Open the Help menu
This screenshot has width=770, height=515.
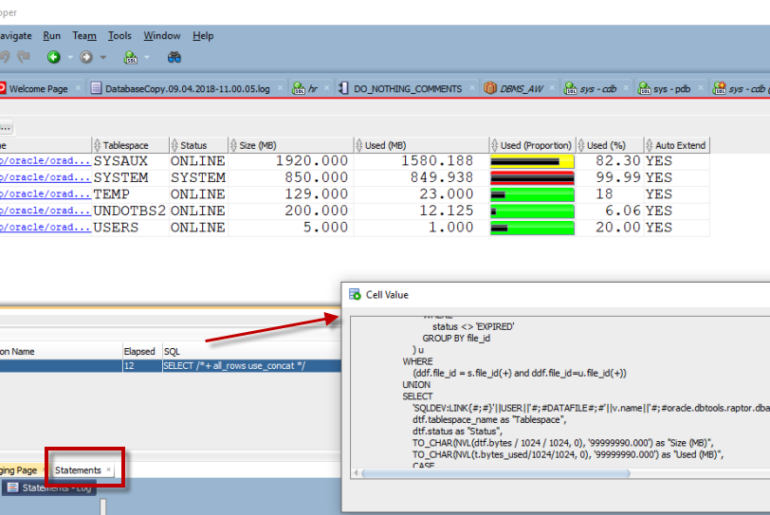(203, 36)
